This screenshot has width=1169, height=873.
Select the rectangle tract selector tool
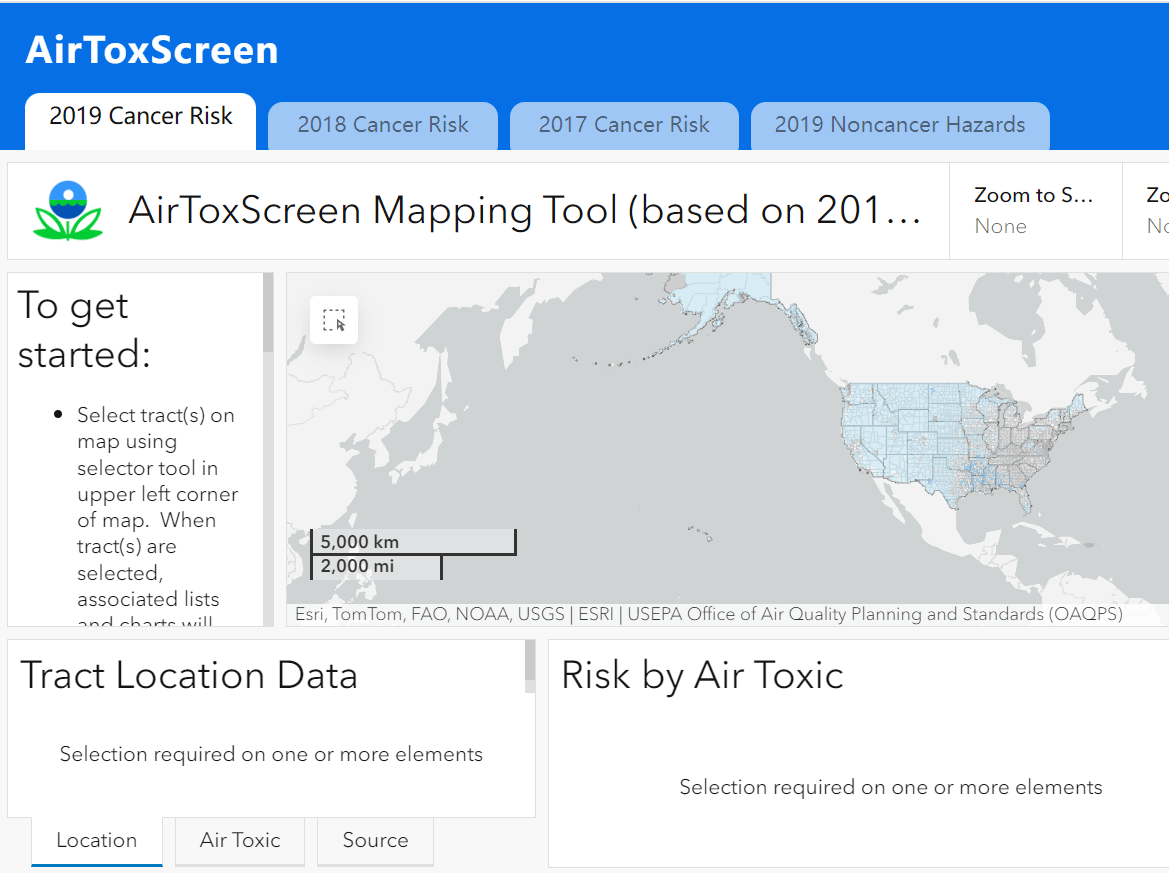334,320
